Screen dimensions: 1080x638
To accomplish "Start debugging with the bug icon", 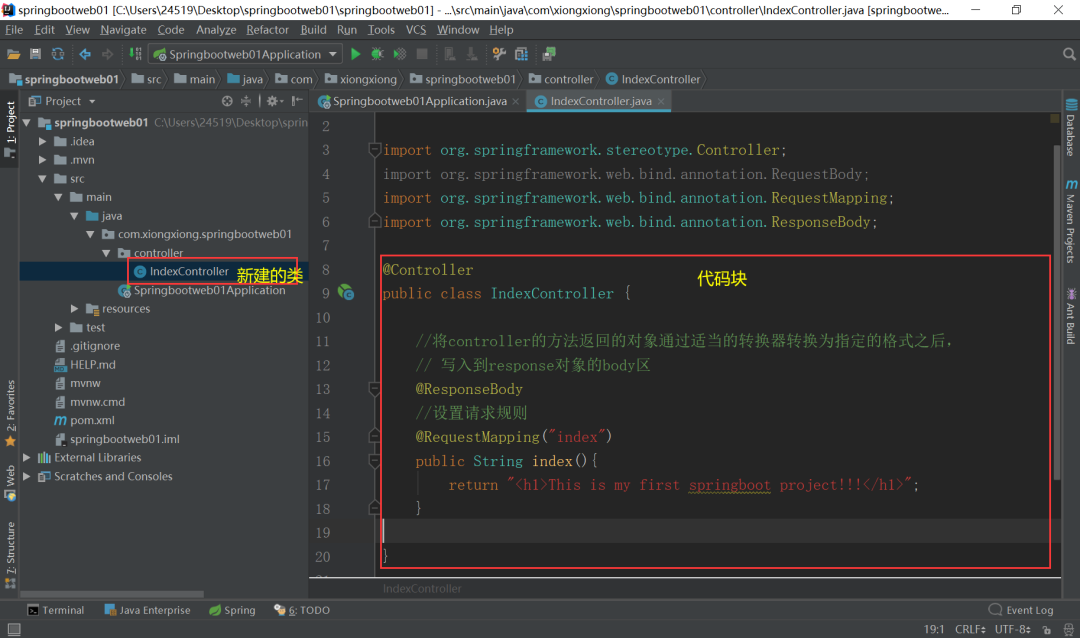I will [377, 54].
